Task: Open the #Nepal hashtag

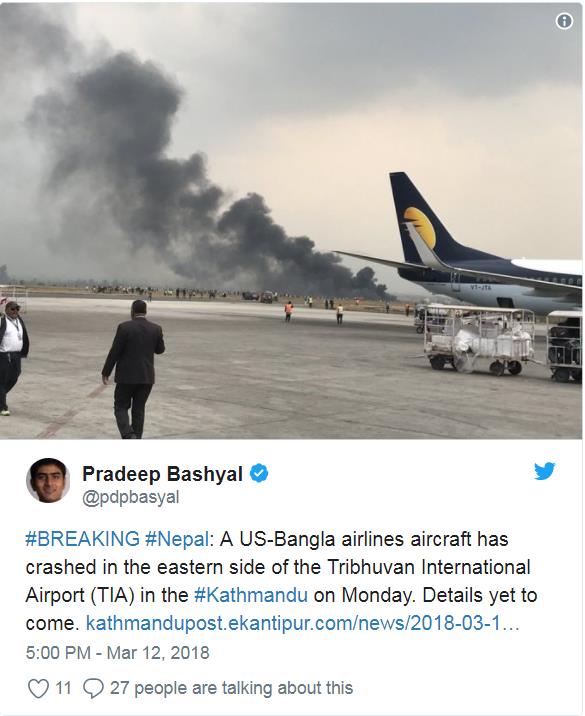Action: point(177,539)
